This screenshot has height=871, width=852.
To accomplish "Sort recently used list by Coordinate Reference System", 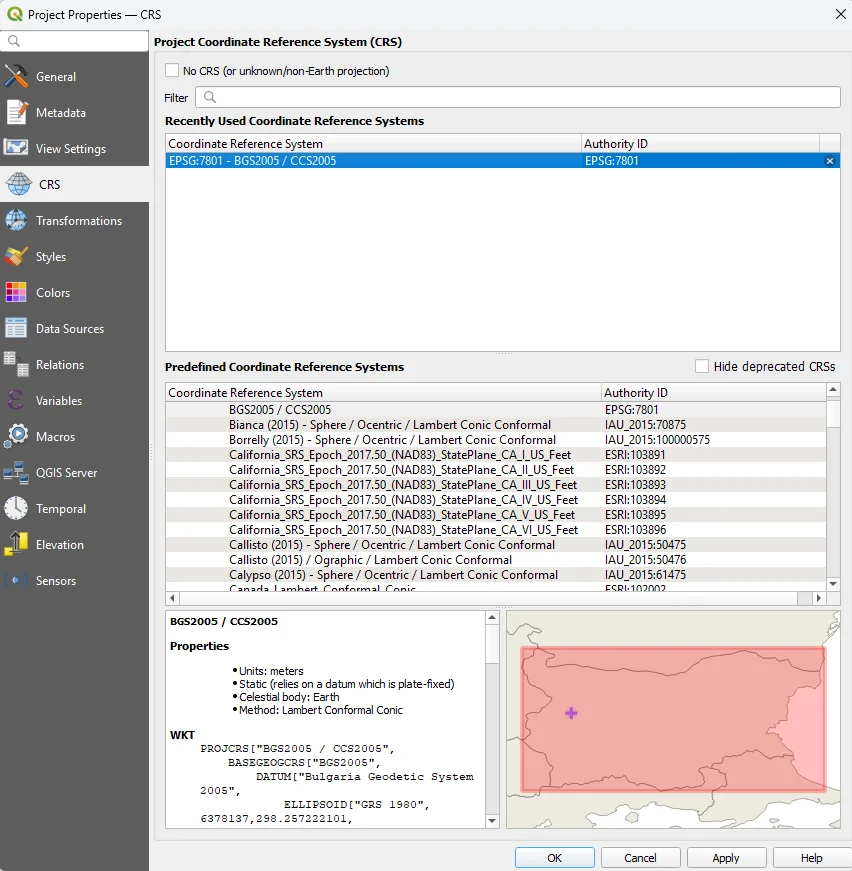I will click(x=372, y=144).
